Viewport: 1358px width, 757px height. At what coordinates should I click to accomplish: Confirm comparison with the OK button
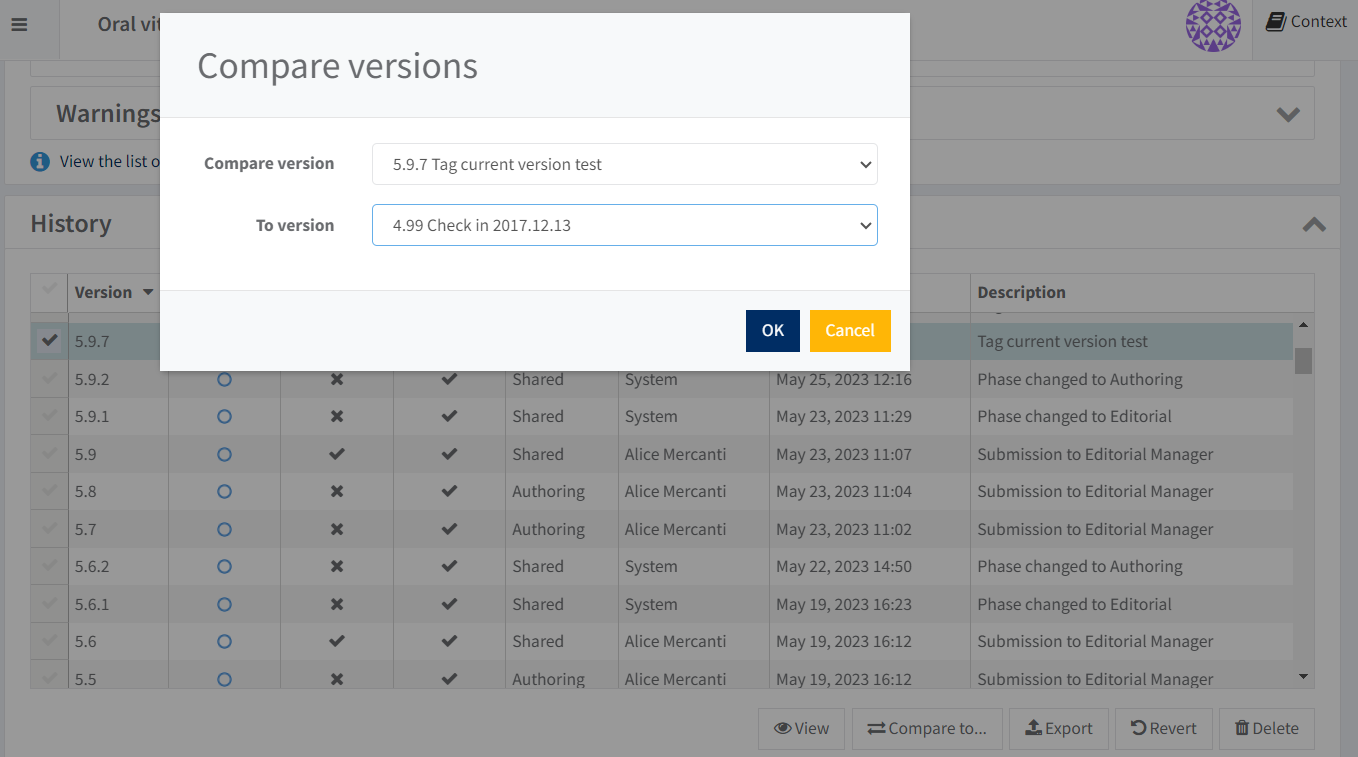click(x=772, y=331)
